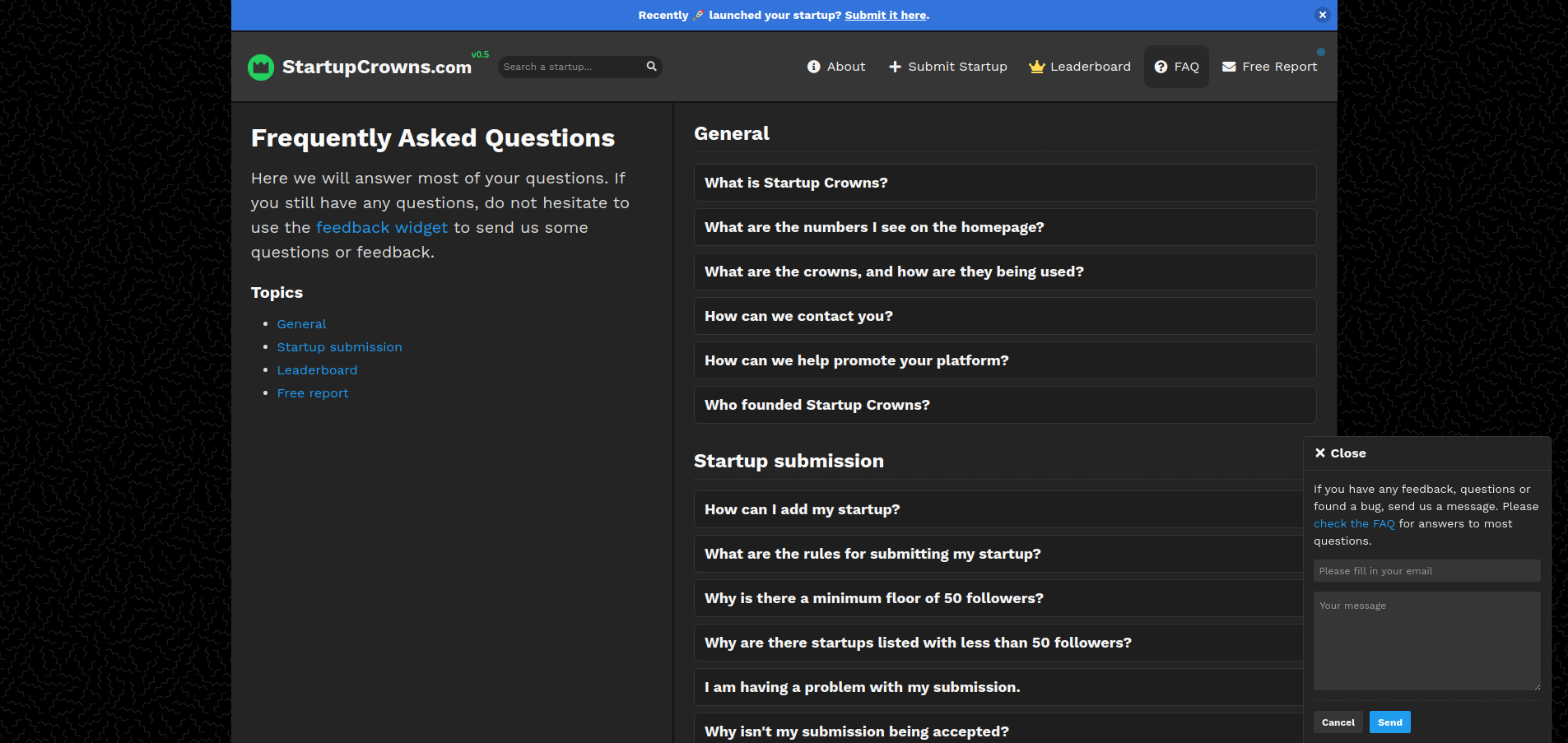Click the FAQ question mark icon
This screenshot has height=743, width=1568.
pos(1161,67)
